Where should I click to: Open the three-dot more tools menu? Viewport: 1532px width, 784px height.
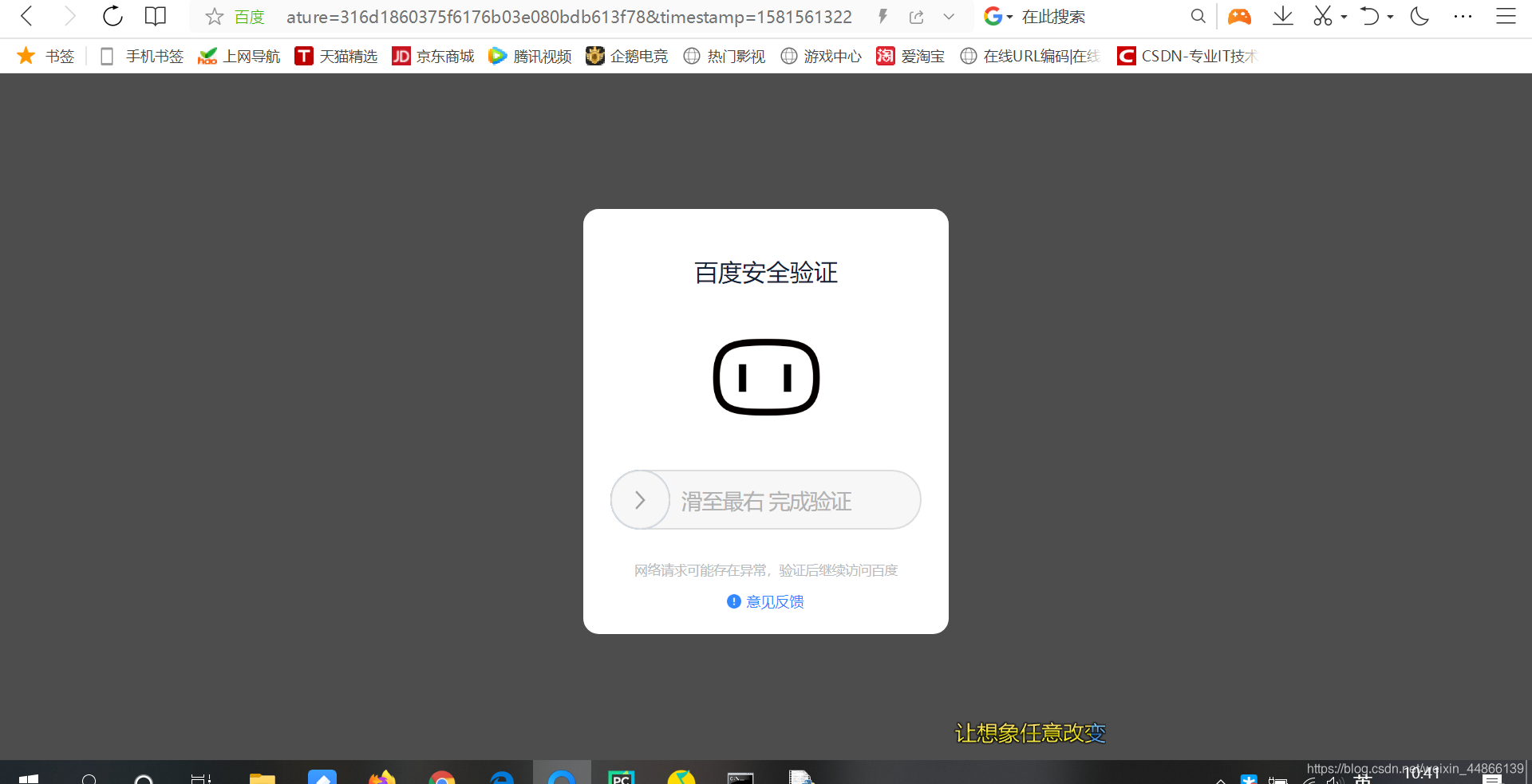coord(1463,16)
